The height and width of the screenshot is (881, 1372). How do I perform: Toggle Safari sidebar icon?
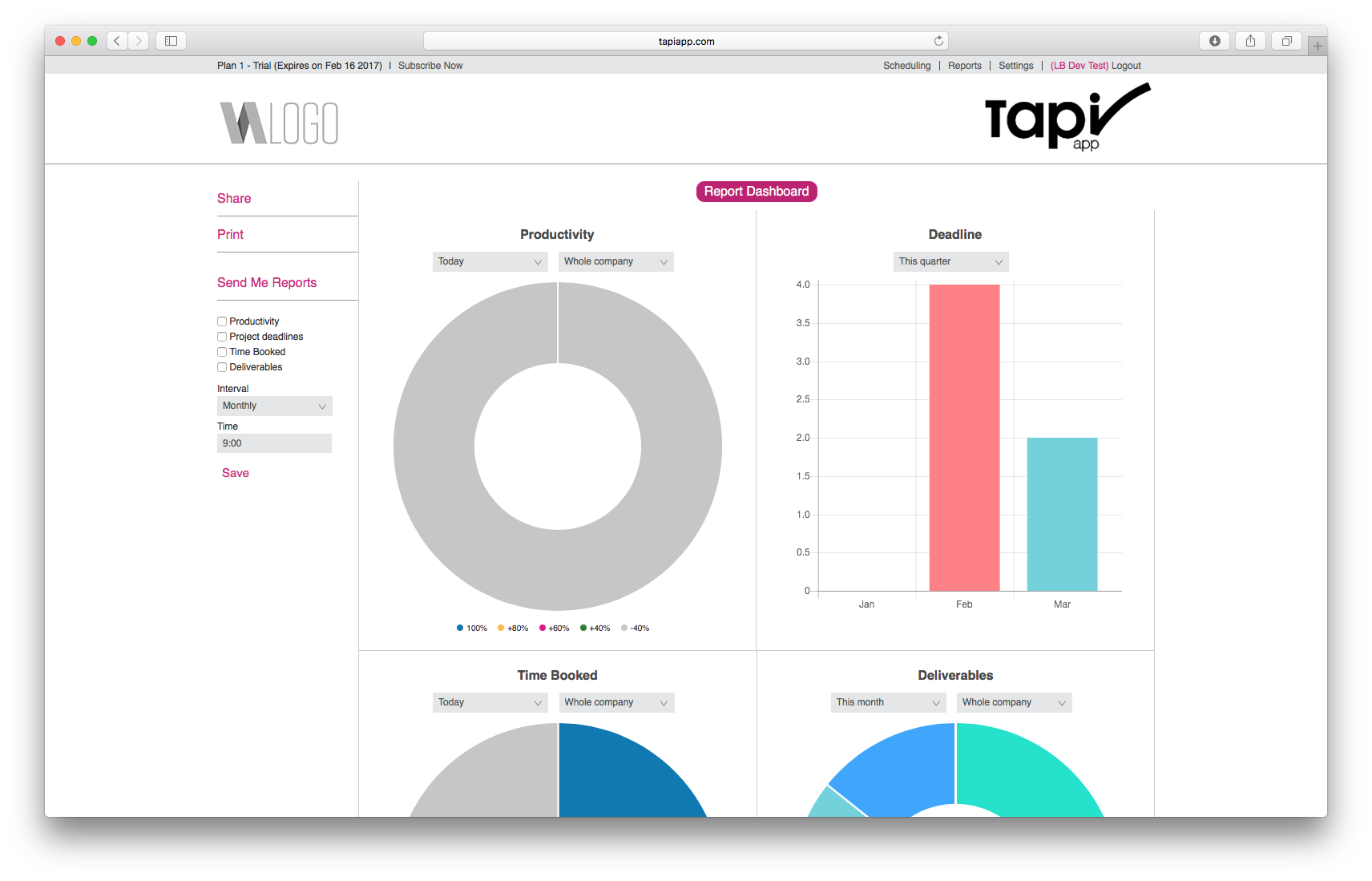171,41
